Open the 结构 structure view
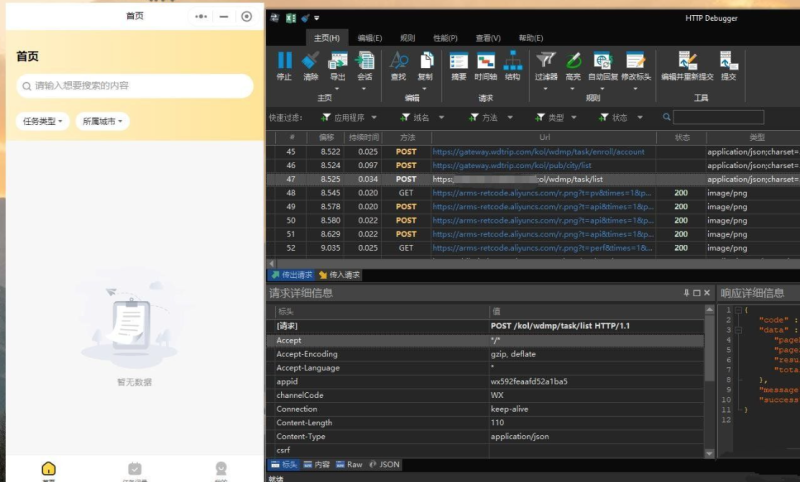800x482 pixels. tap(512, 61)
